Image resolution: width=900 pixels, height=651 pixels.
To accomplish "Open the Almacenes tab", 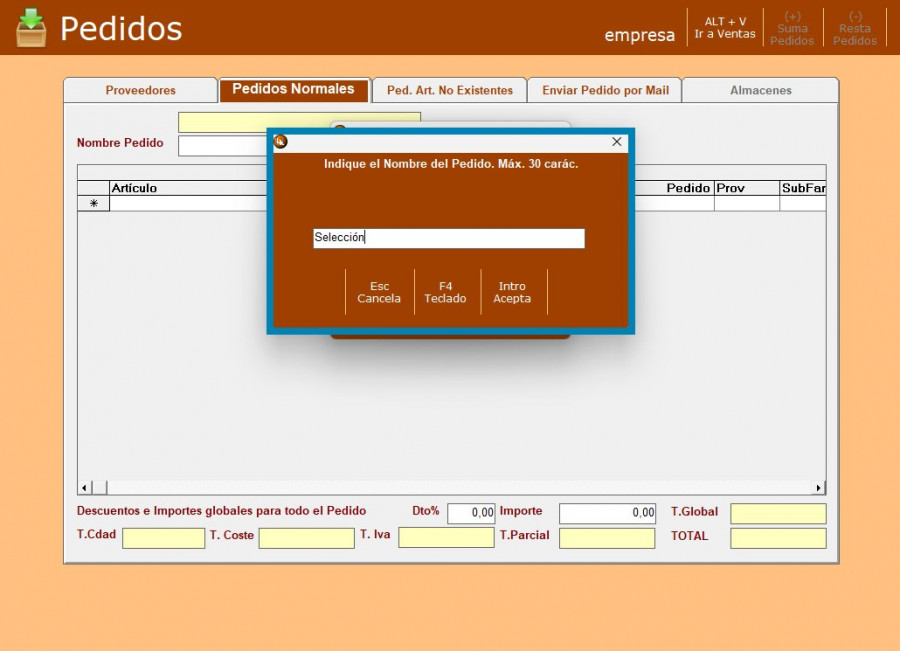I will (760, 90).
